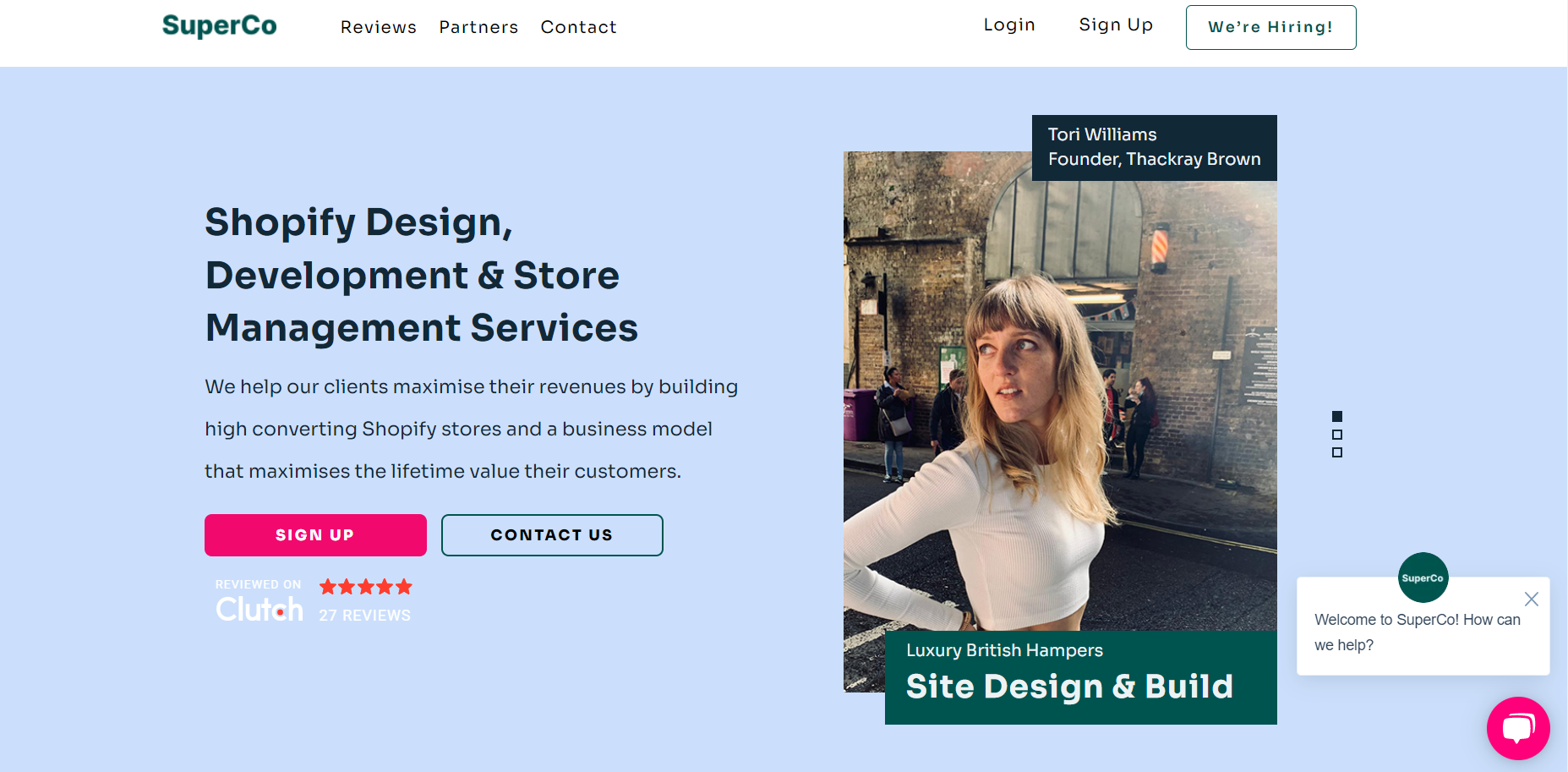Click the five red rating stars
Image resolution: width=1568 pixels, height=772 pixels.
click(x=366, y=587)
